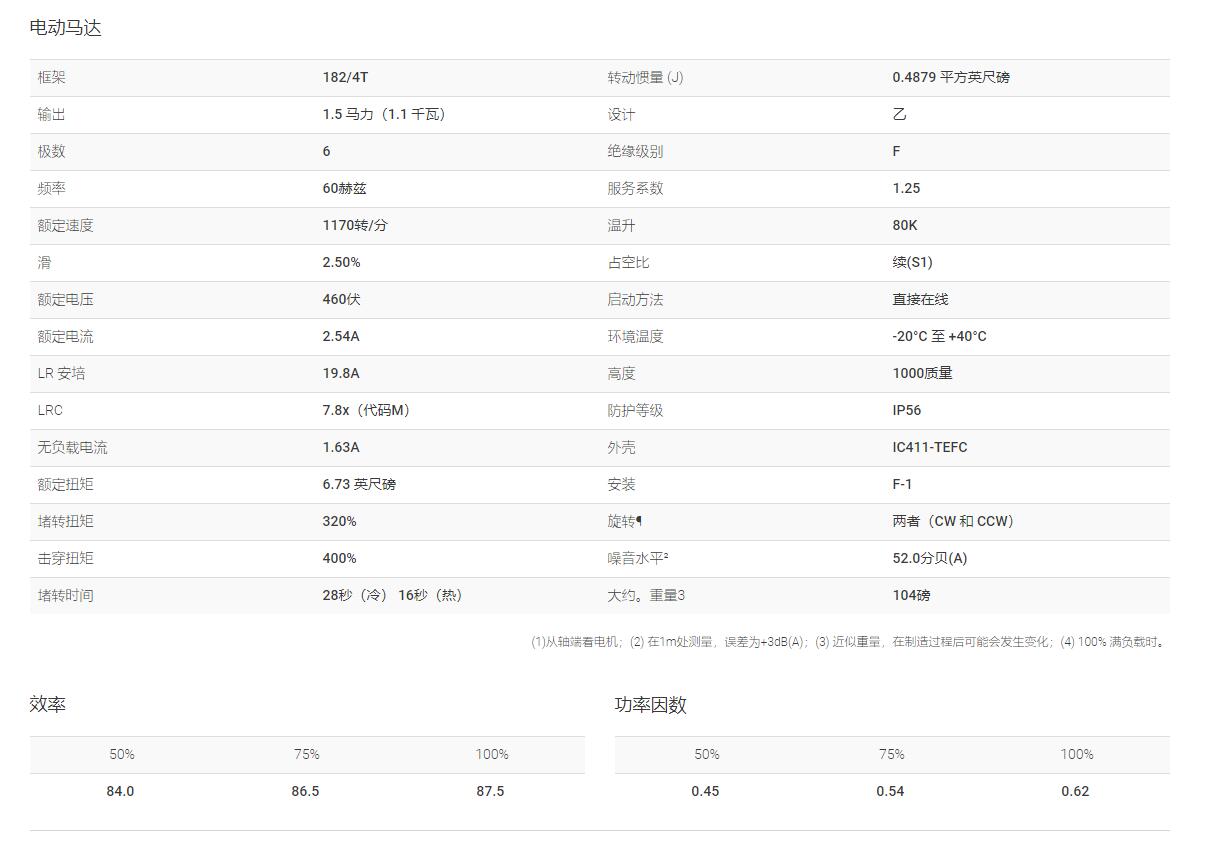Select enclosure value IC411-TEFC
This screenshot has width=1216, height=846.
(x=930, y=447)
